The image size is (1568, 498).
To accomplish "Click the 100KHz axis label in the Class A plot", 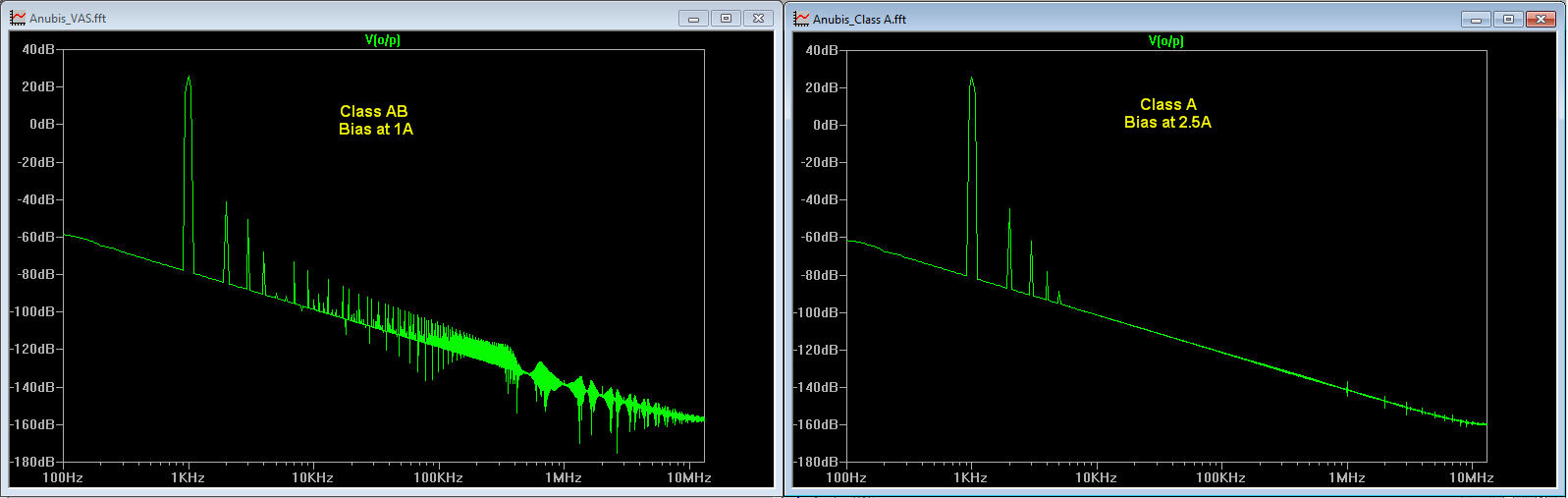I will click(1220, 478).
